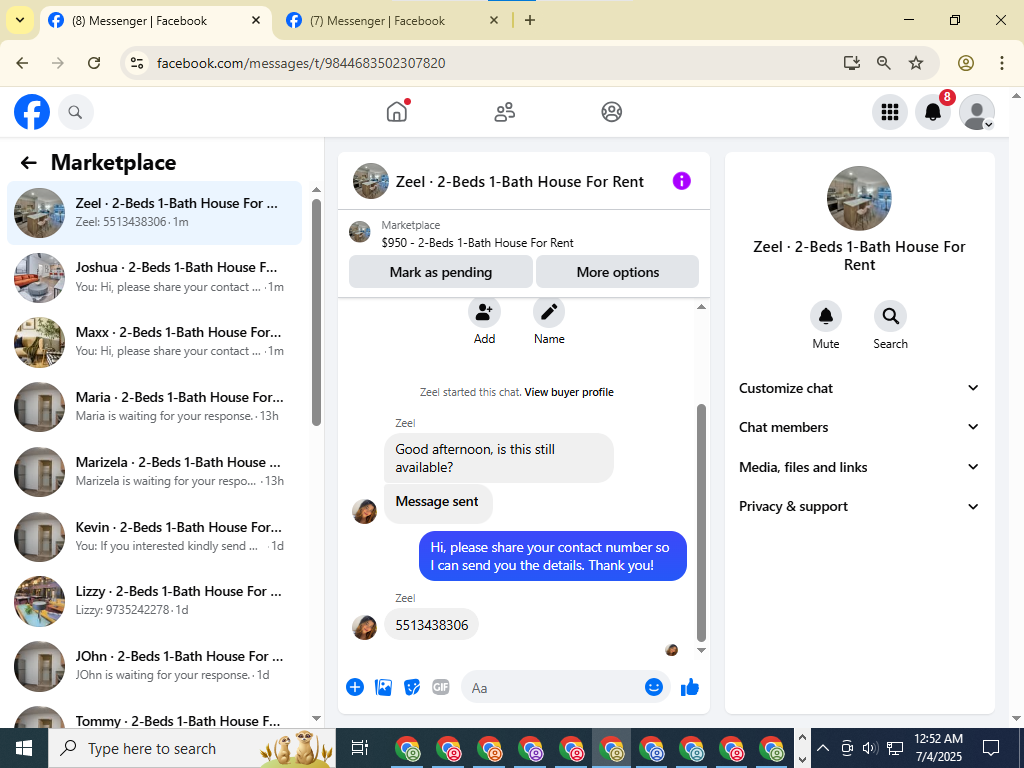Open notifications bell with 8 badge
Screen dimensions: 1024x768
coord(933,112)
